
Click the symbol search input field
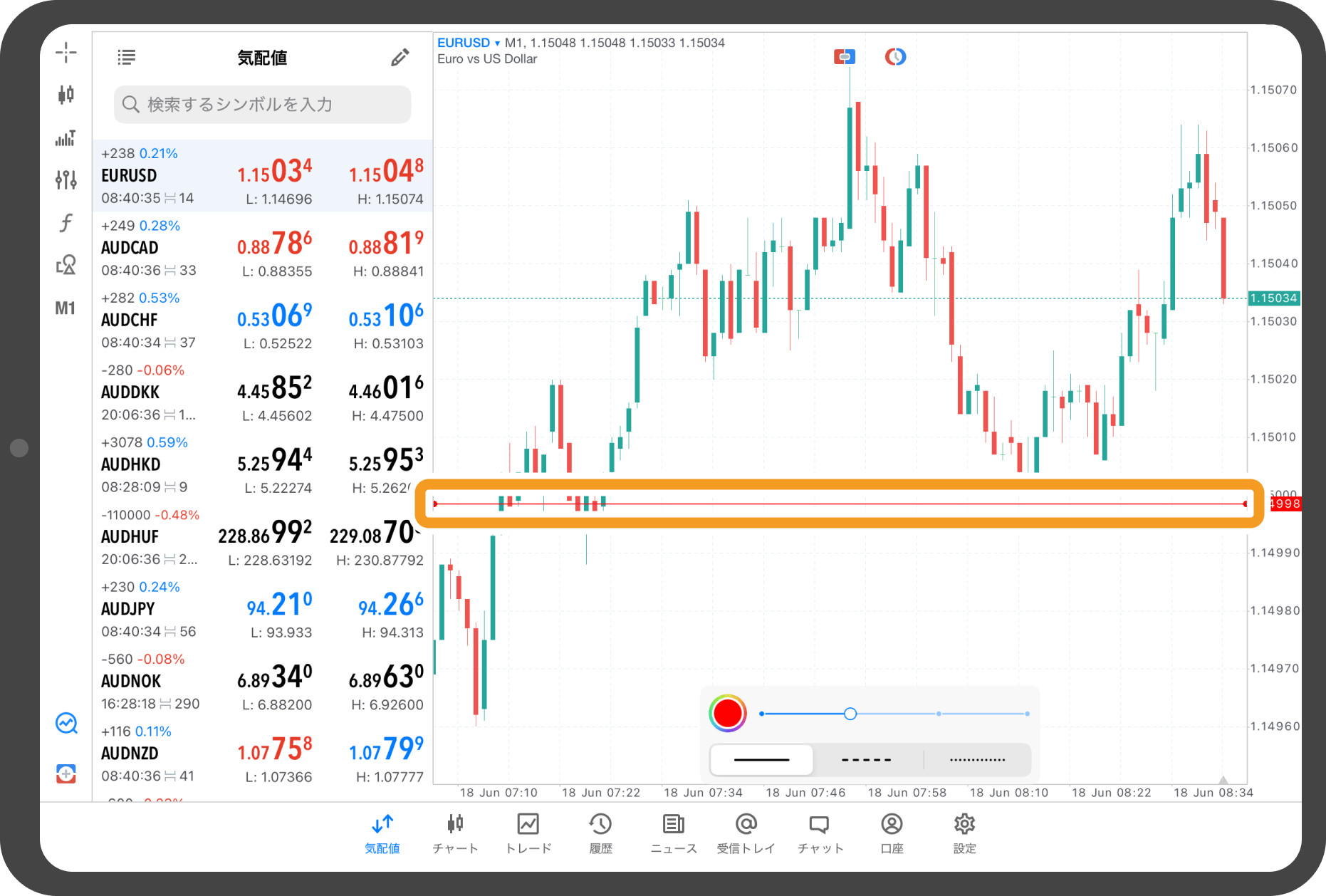(x=262, y=105)
